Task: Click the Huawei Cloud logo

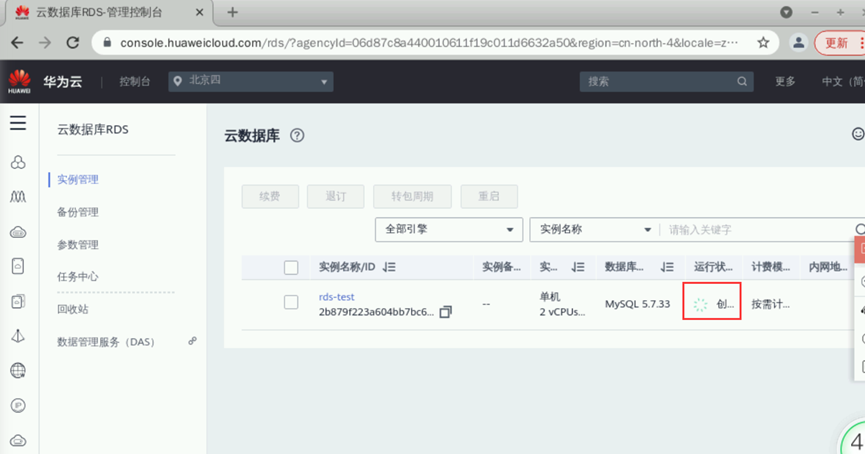Action: pos(19,81)
